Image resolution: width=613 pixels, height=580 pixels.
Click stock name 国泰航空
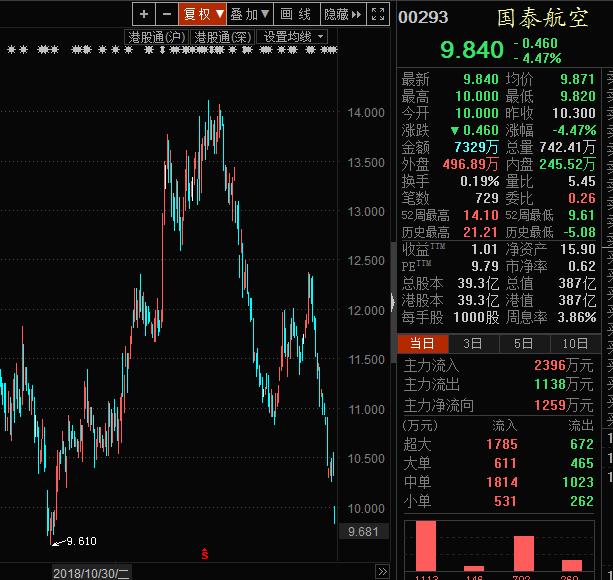543,18
